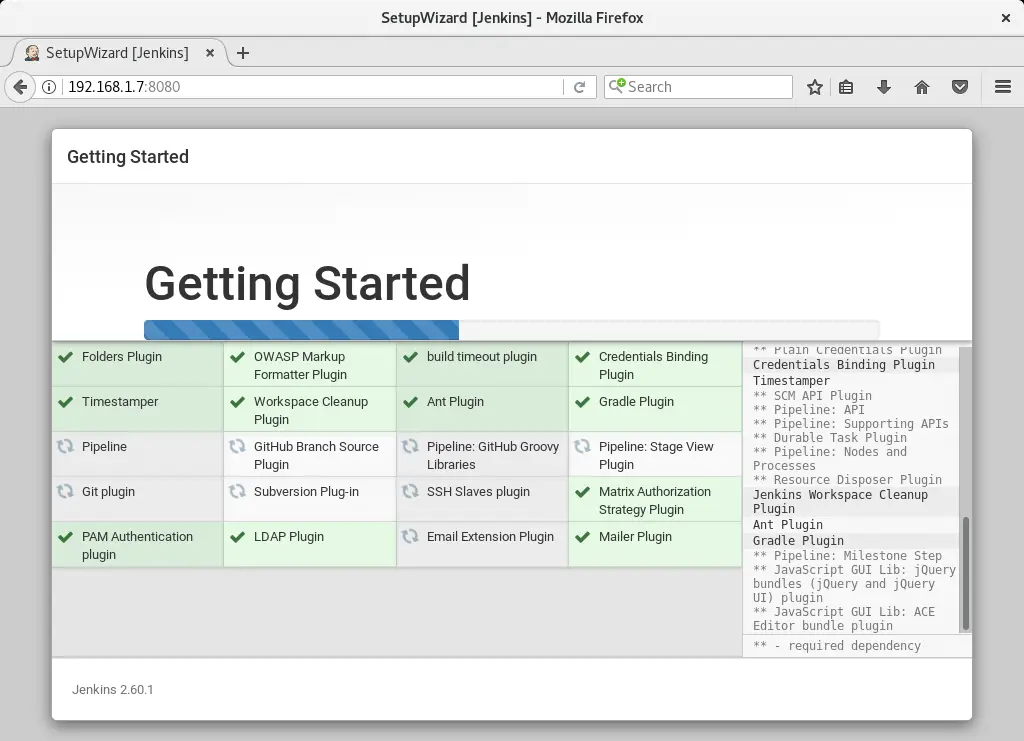The width and height of the screenshot is (1024, 741).
Task: Reload the page with the refresh icon
Action: tap(579, 87)
